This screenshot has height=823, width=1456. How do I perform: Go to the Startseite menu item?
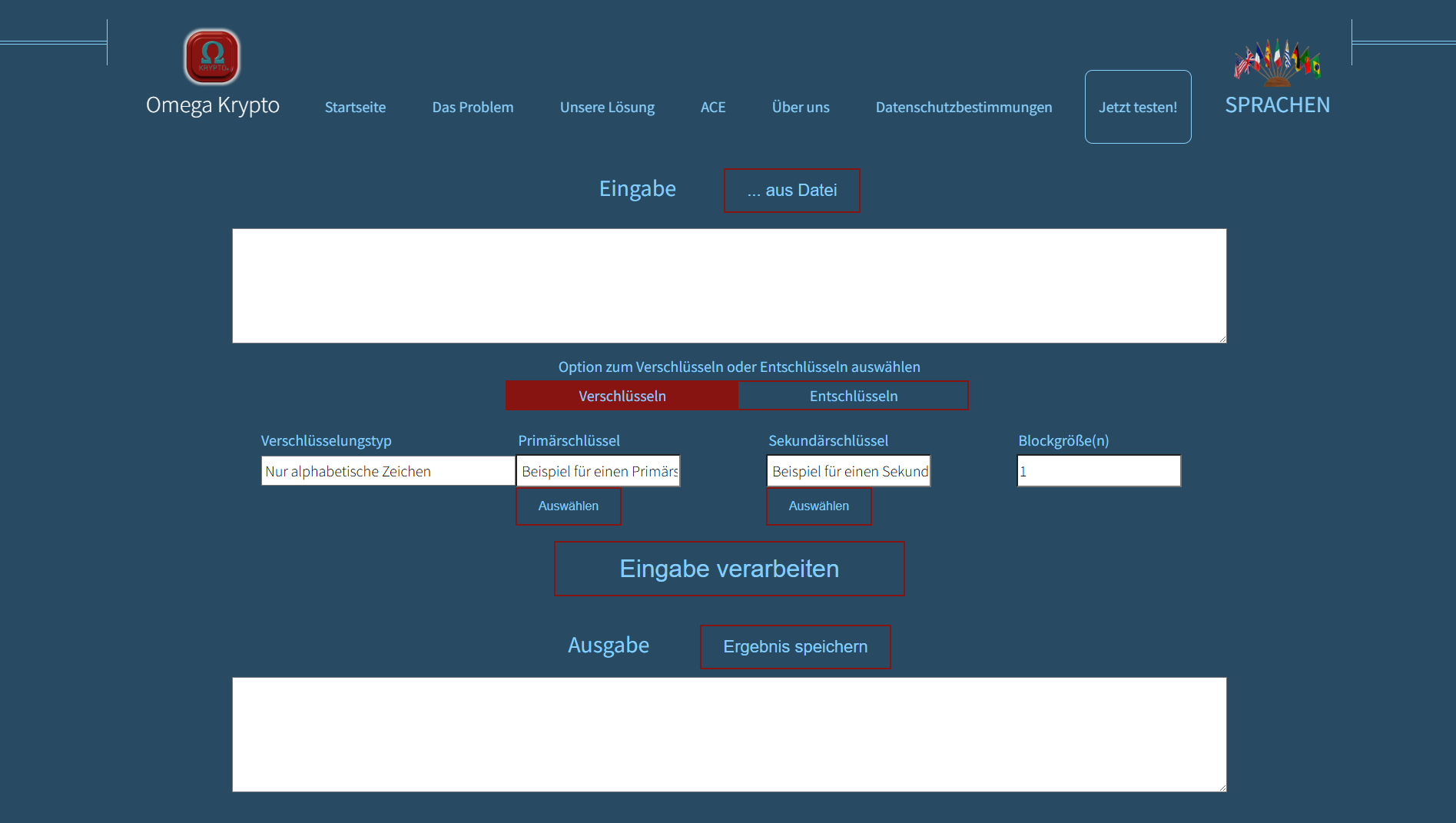[355, 108]
